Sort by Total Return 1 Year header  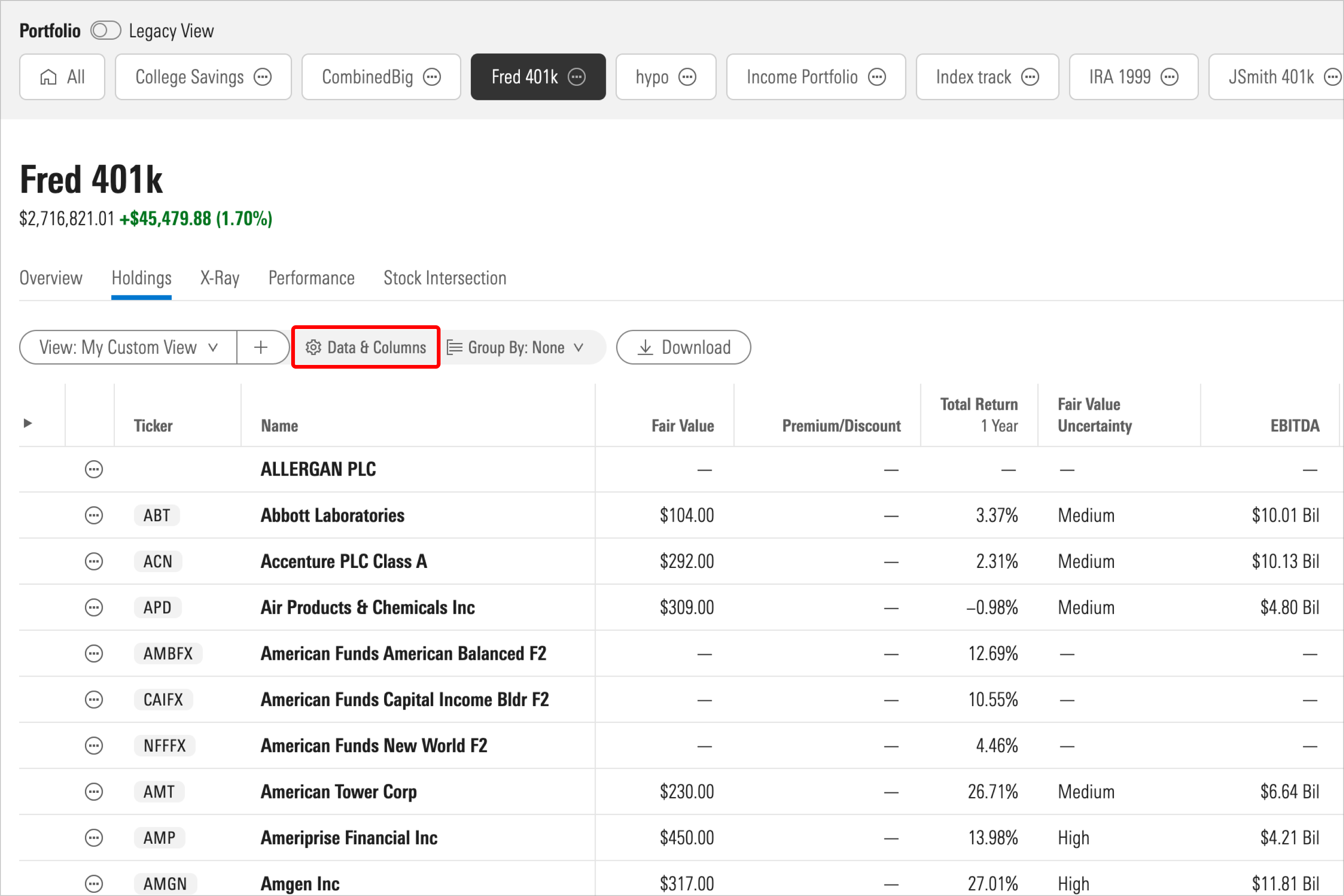click(x=979, y=415)
